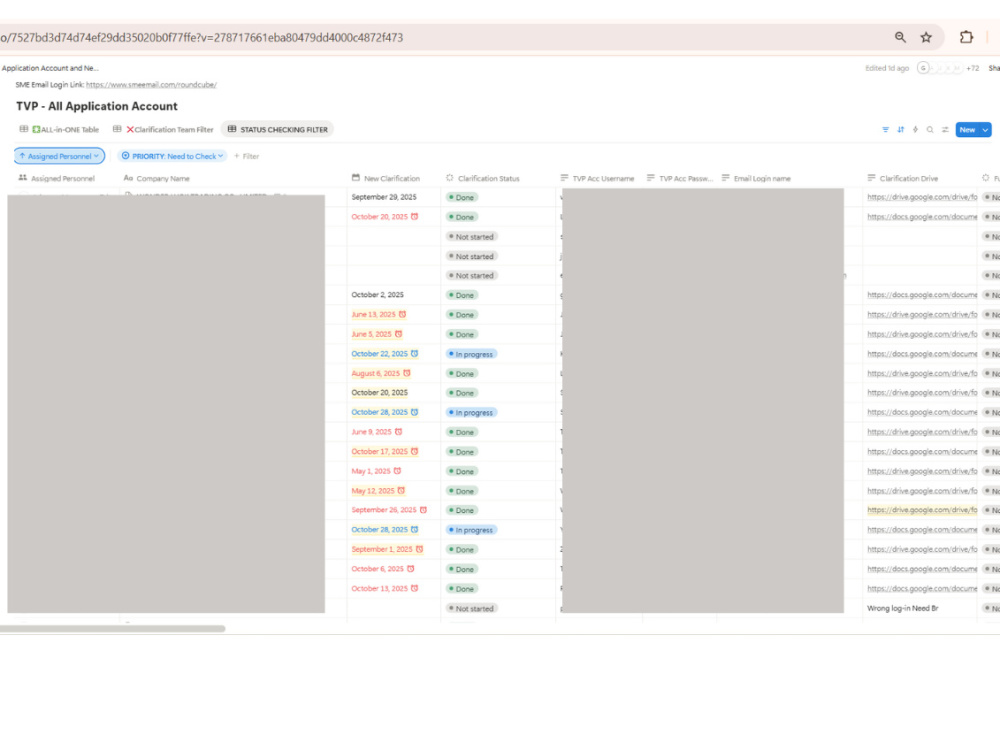The height and width of the screenshot is (750, 1000).
Task: Click the reminder icon beside September 26, 2025
Action: 423,510
